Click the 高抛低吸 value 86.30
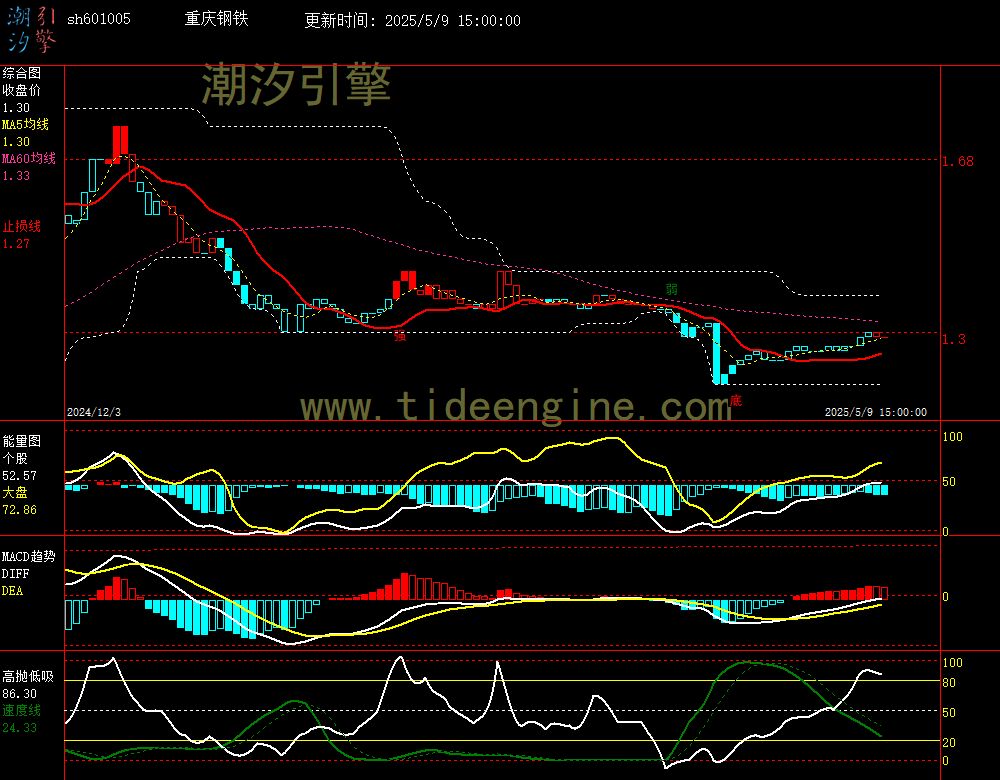 tap(20, 694)
